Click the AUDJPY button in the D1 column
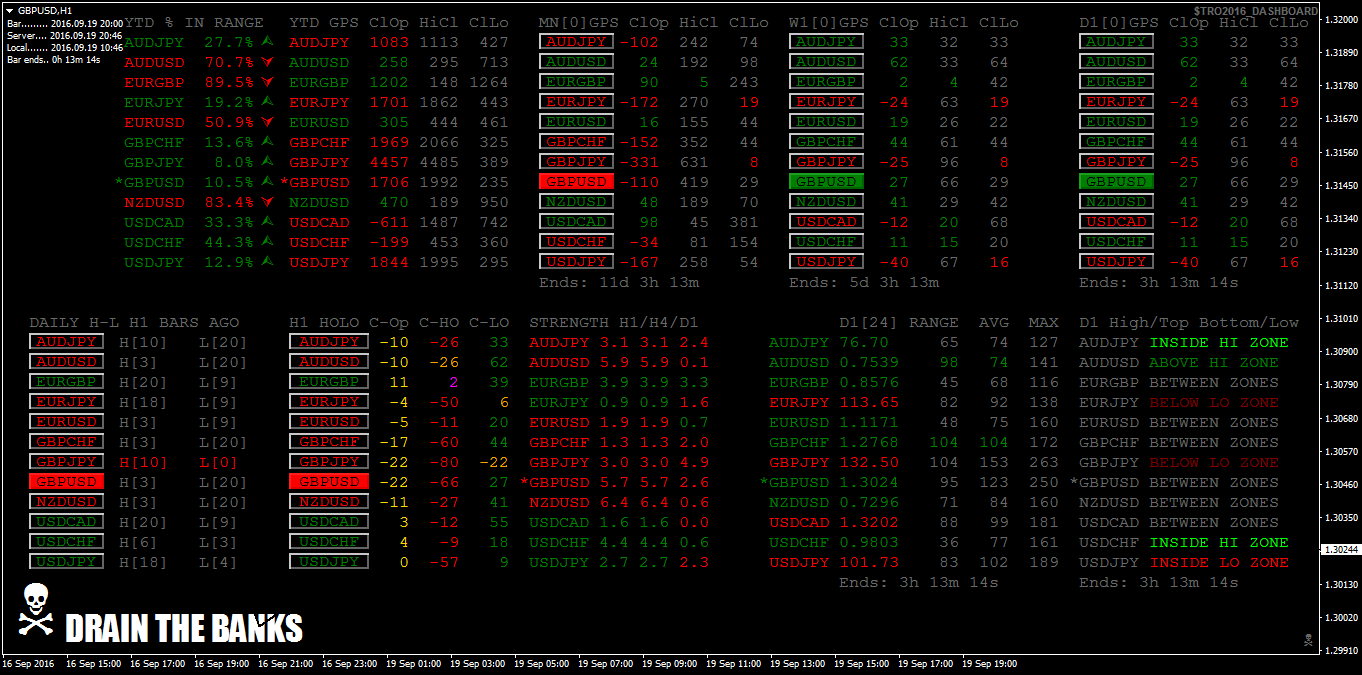The image size is (1362, 675). (x=1116, y=42)
